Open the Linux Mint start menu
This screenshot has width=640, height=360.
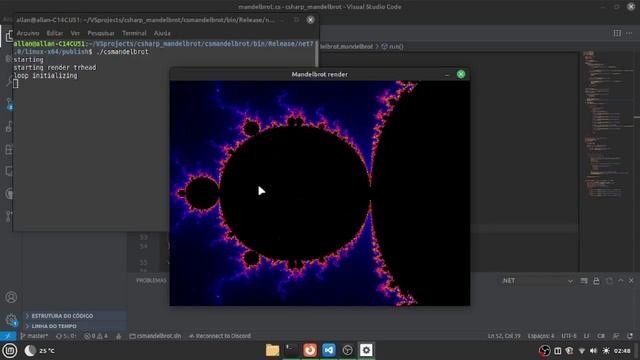pyautogui.click(x=10, y=350)
